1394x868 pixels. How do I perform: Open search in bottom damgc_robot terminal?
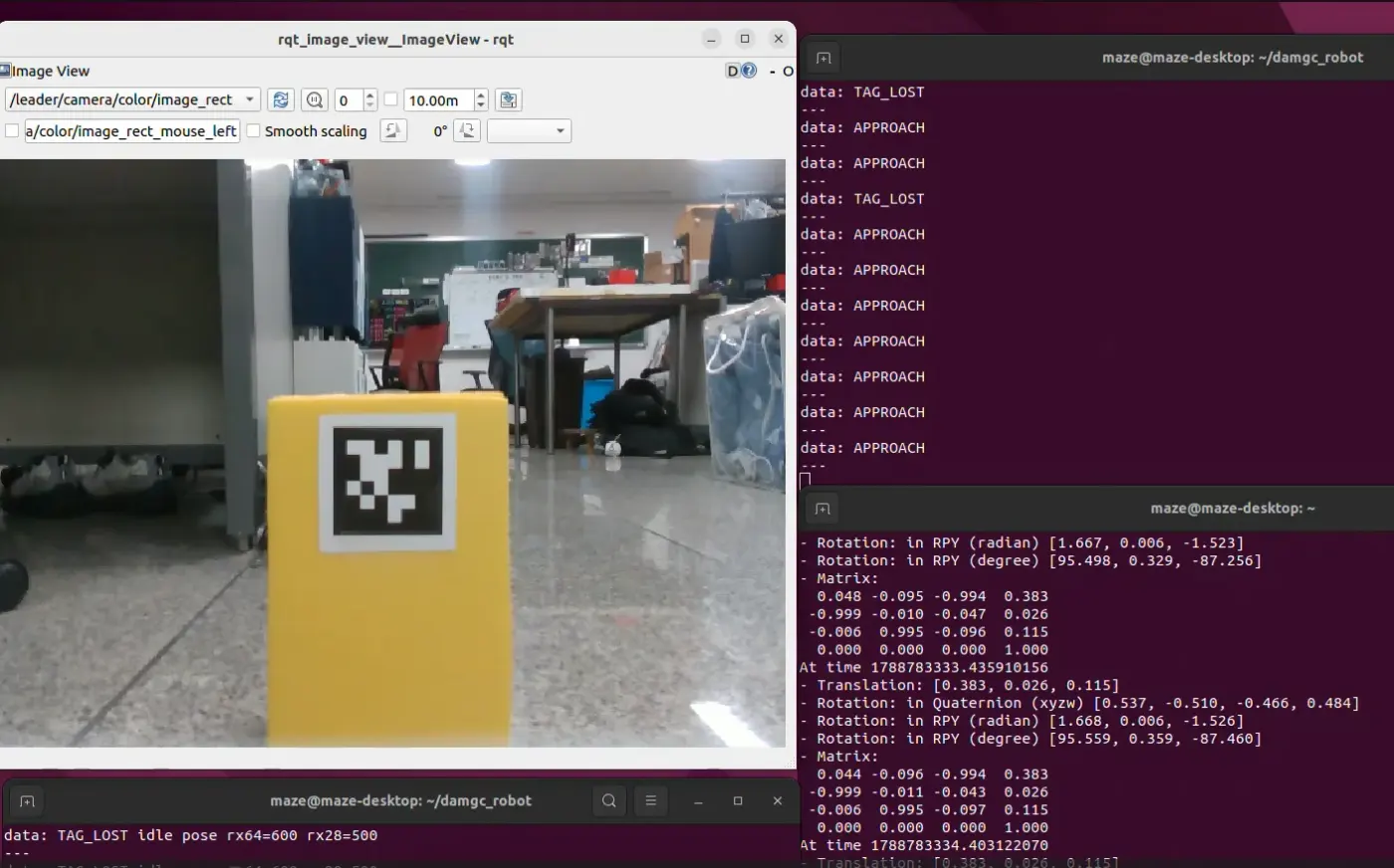pos(609,800)
